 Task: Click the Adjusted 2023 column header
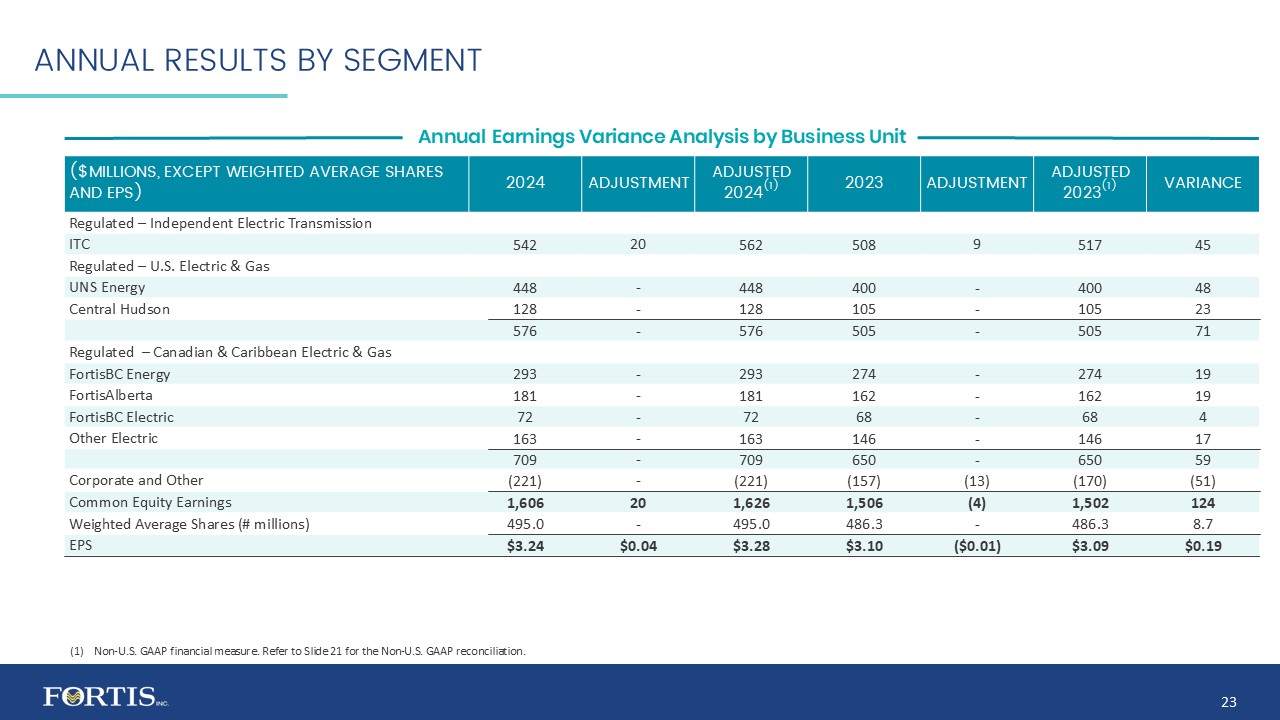point(1090,182)
